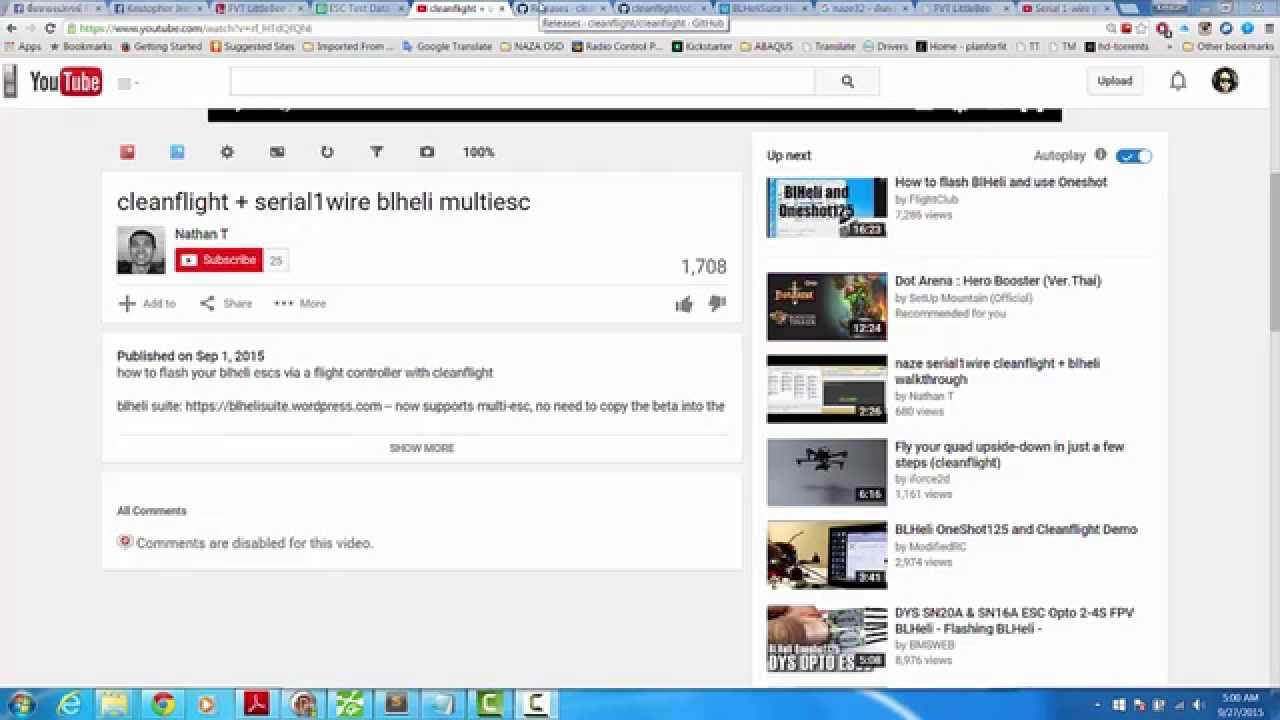Image resolution: width=1280 pixels, height=720 pixels.
Task: Switch to the Releases cleanflight GitHub tab
Action: click(x=560, y=8)
